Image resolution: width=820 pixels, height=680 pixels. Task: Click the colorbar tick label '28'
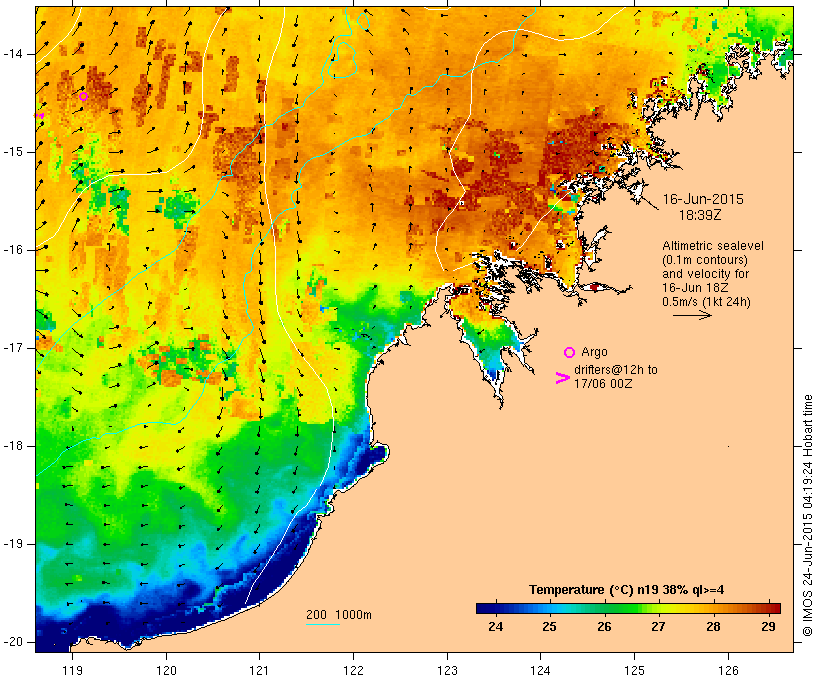coord(713,627)
